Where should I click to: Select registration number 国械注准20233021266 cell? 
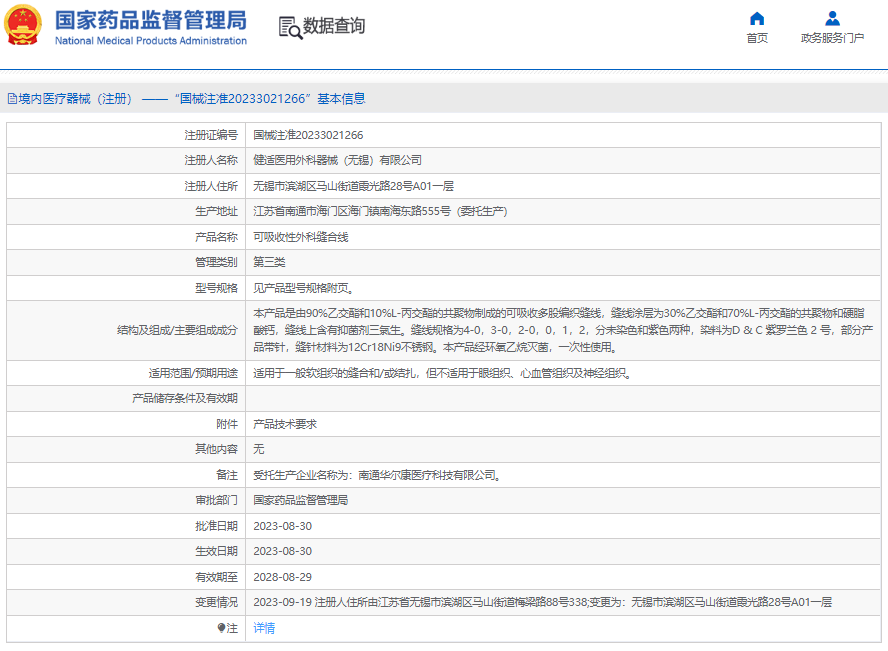coord(308,135)
